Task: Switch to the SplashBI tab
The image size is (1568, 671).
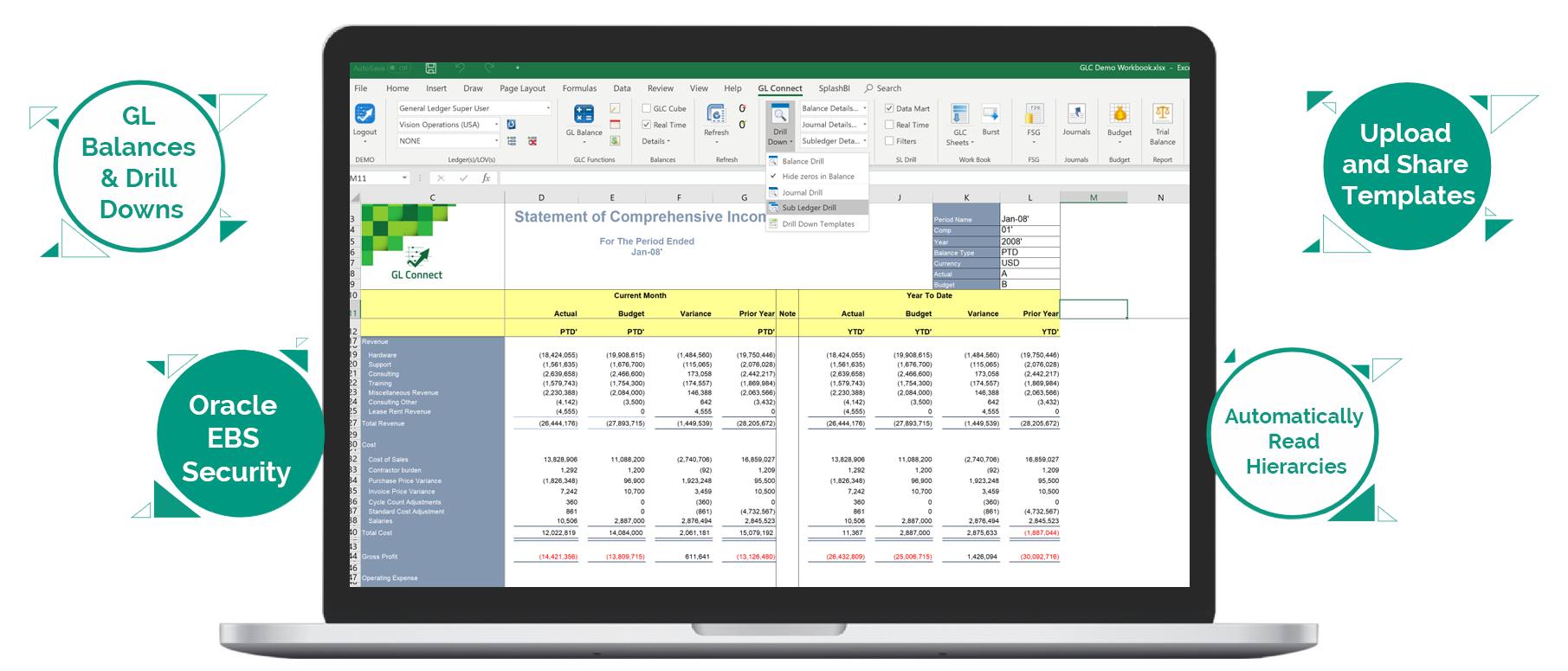Action: pos(834,88)
